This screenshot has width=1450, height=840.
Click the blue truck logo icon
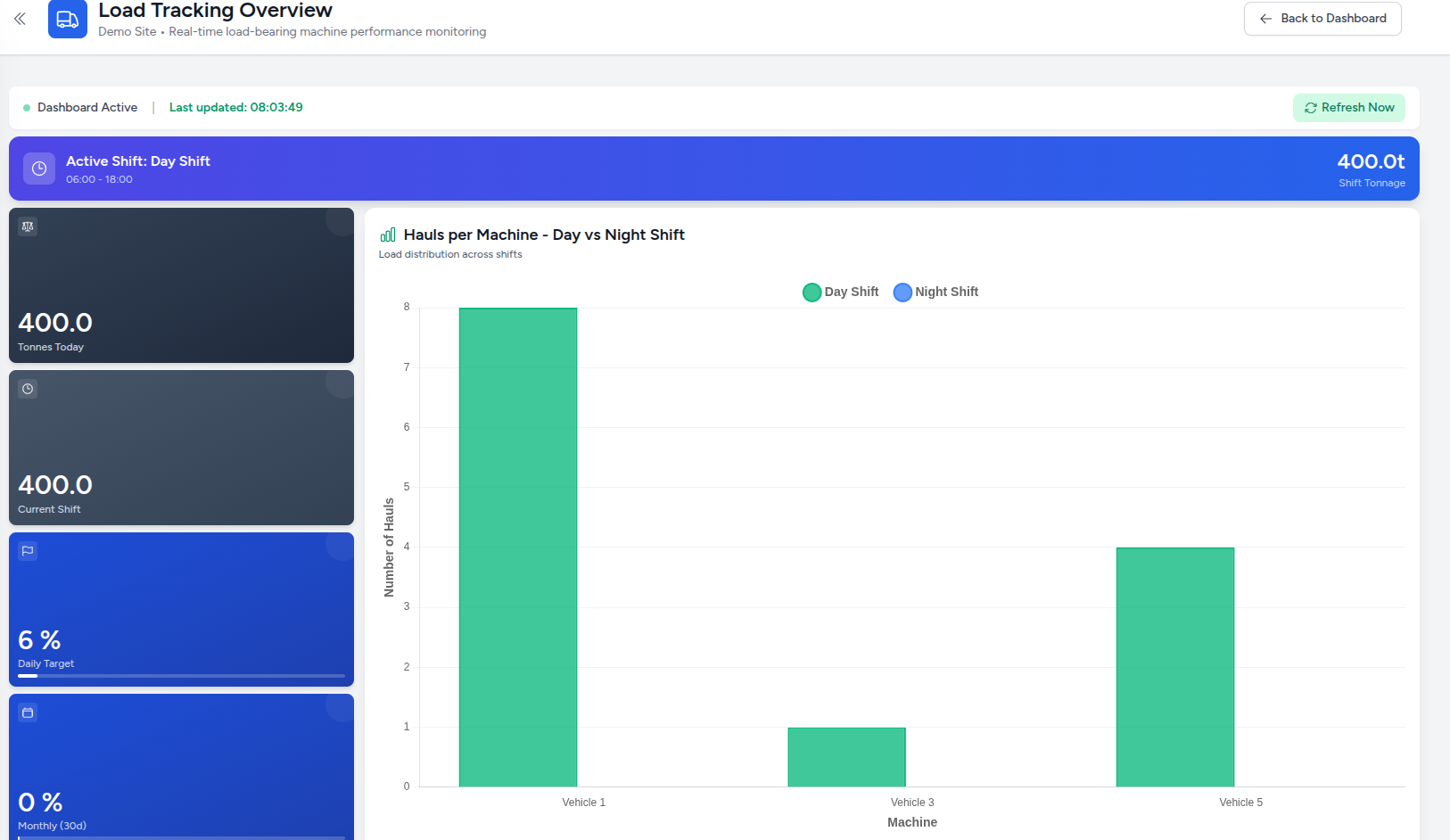[68, 18]
